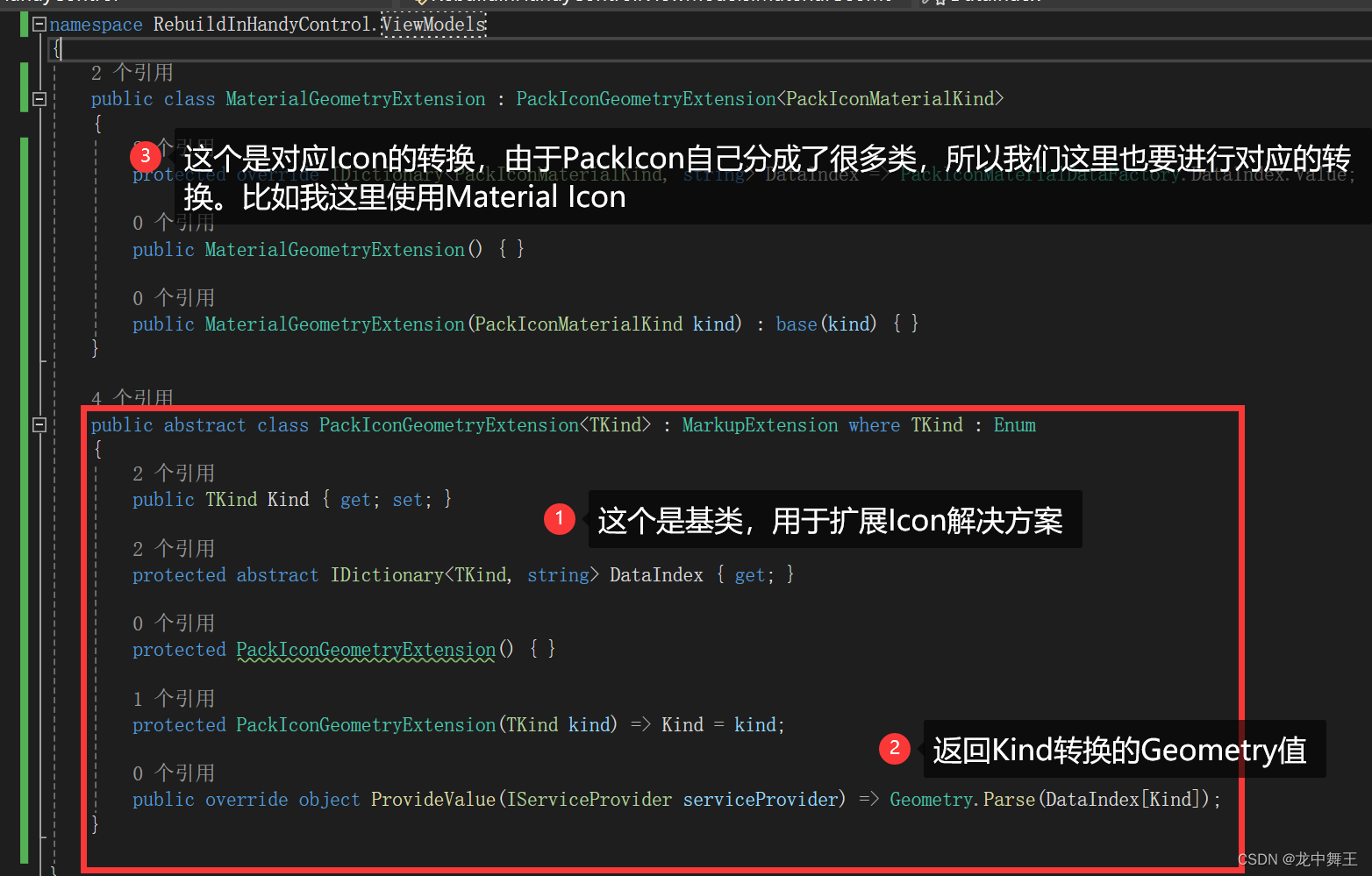Click 'serviceProvider' parameter name
This screenshot has height=876, width=1372.
(x=761, y=800)
